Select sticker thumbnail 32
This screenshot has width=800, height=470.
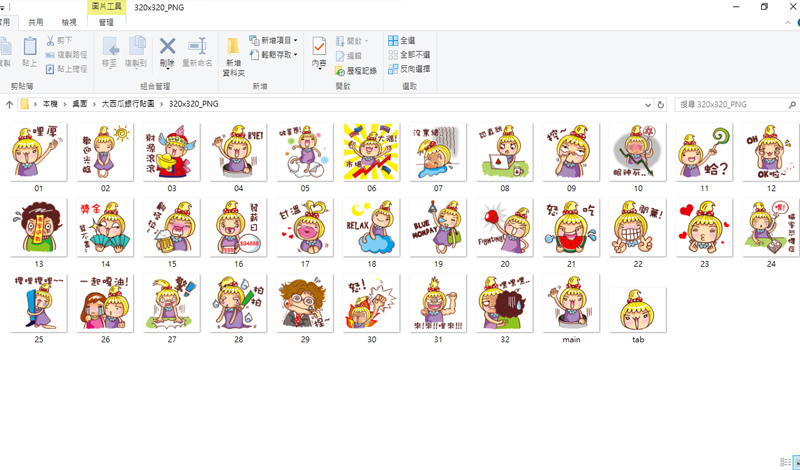tap(505, 303)
